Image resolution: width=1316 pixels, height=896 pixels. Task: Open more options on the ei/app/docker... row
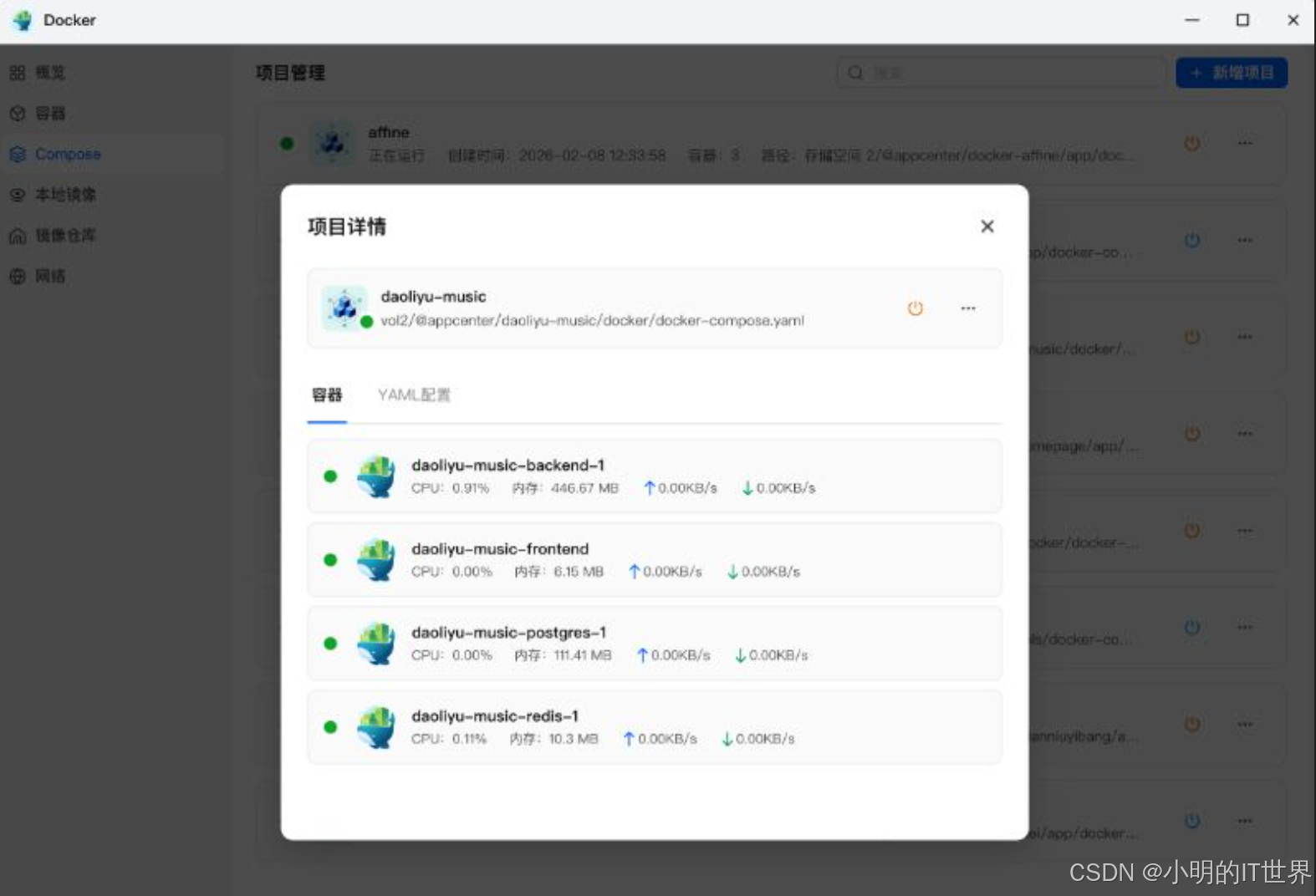click(1245, 821)
